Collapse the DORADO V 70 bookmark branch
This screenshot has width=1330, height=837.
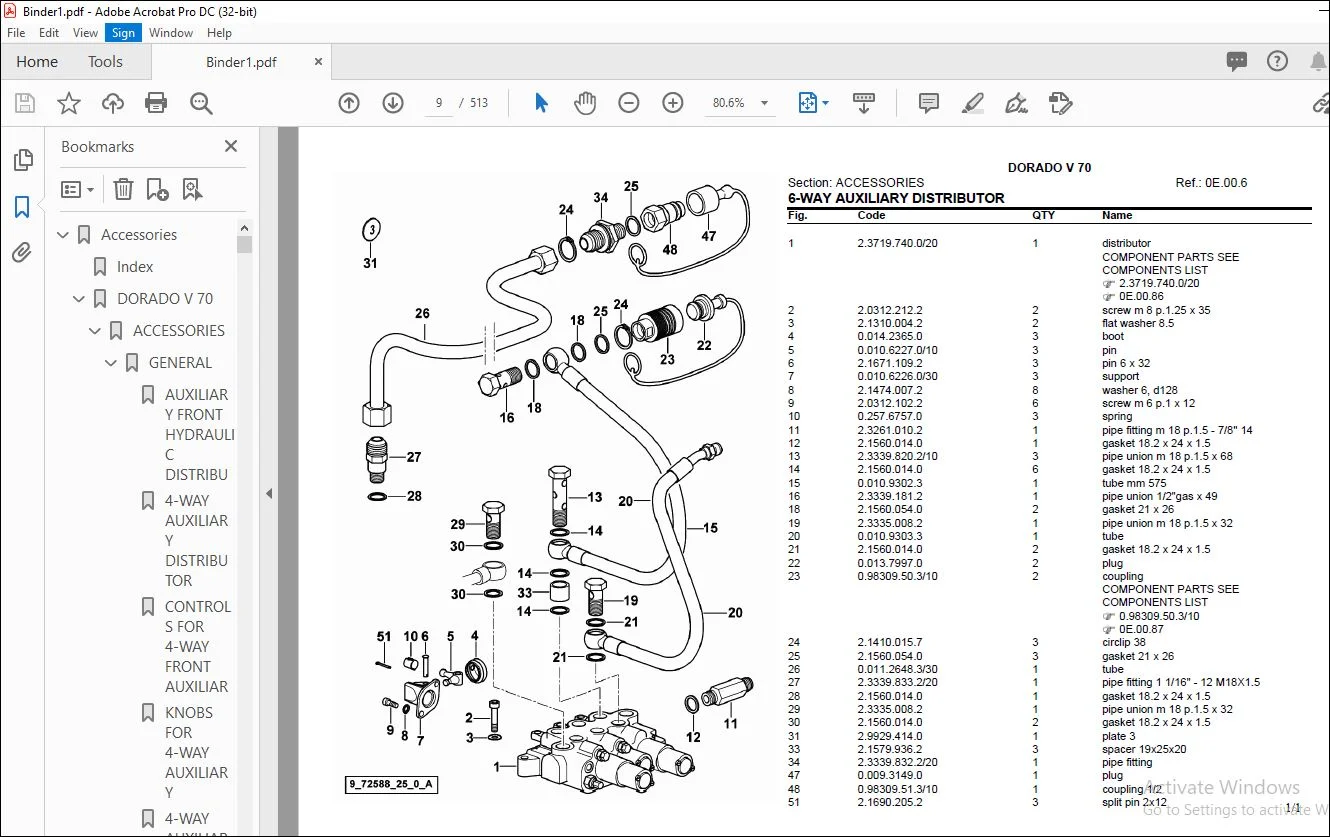coord(80,299)
